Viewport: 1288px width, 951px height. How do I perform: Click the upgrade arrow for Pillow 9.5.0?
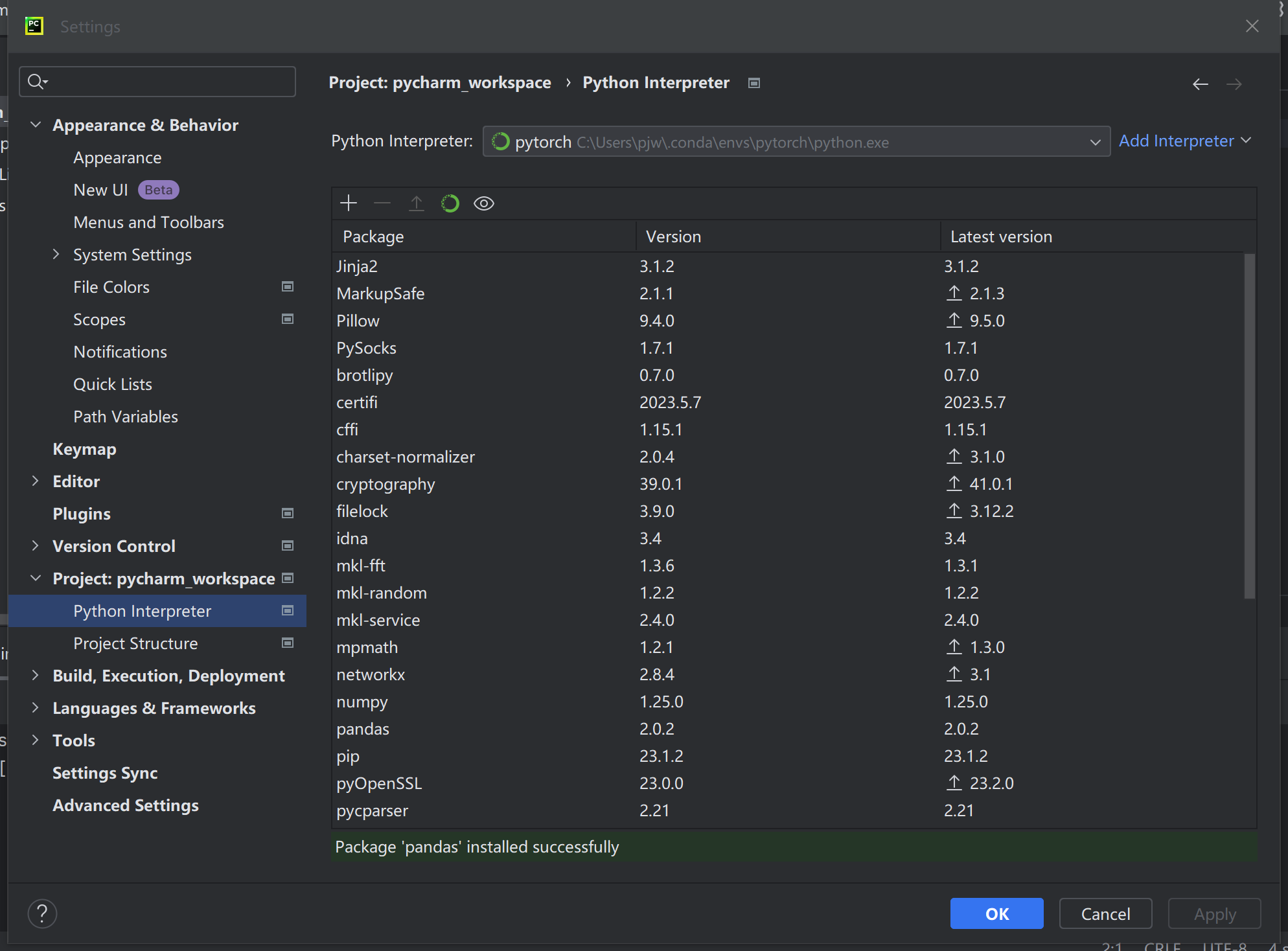[x=954, y=320]
